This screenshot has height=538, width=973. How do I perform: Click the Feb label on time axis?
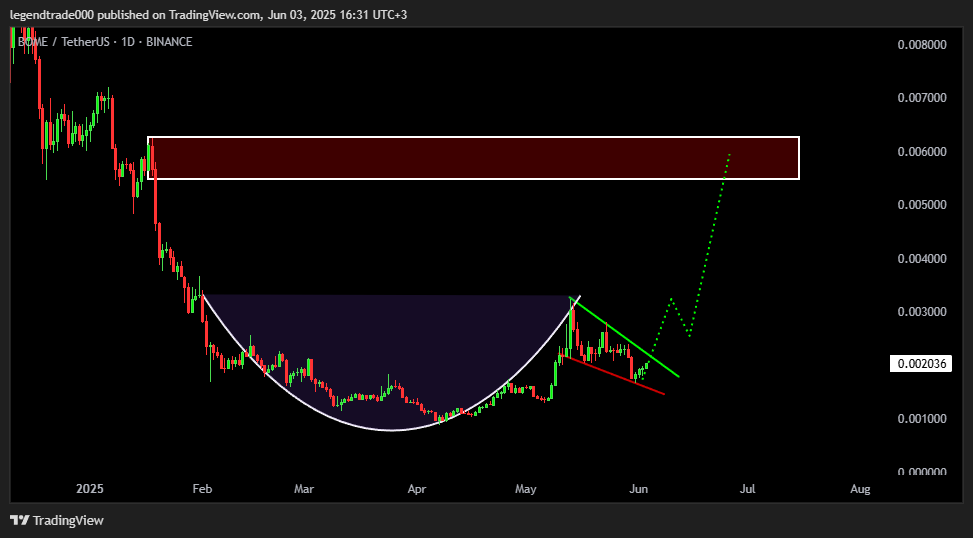202,489
